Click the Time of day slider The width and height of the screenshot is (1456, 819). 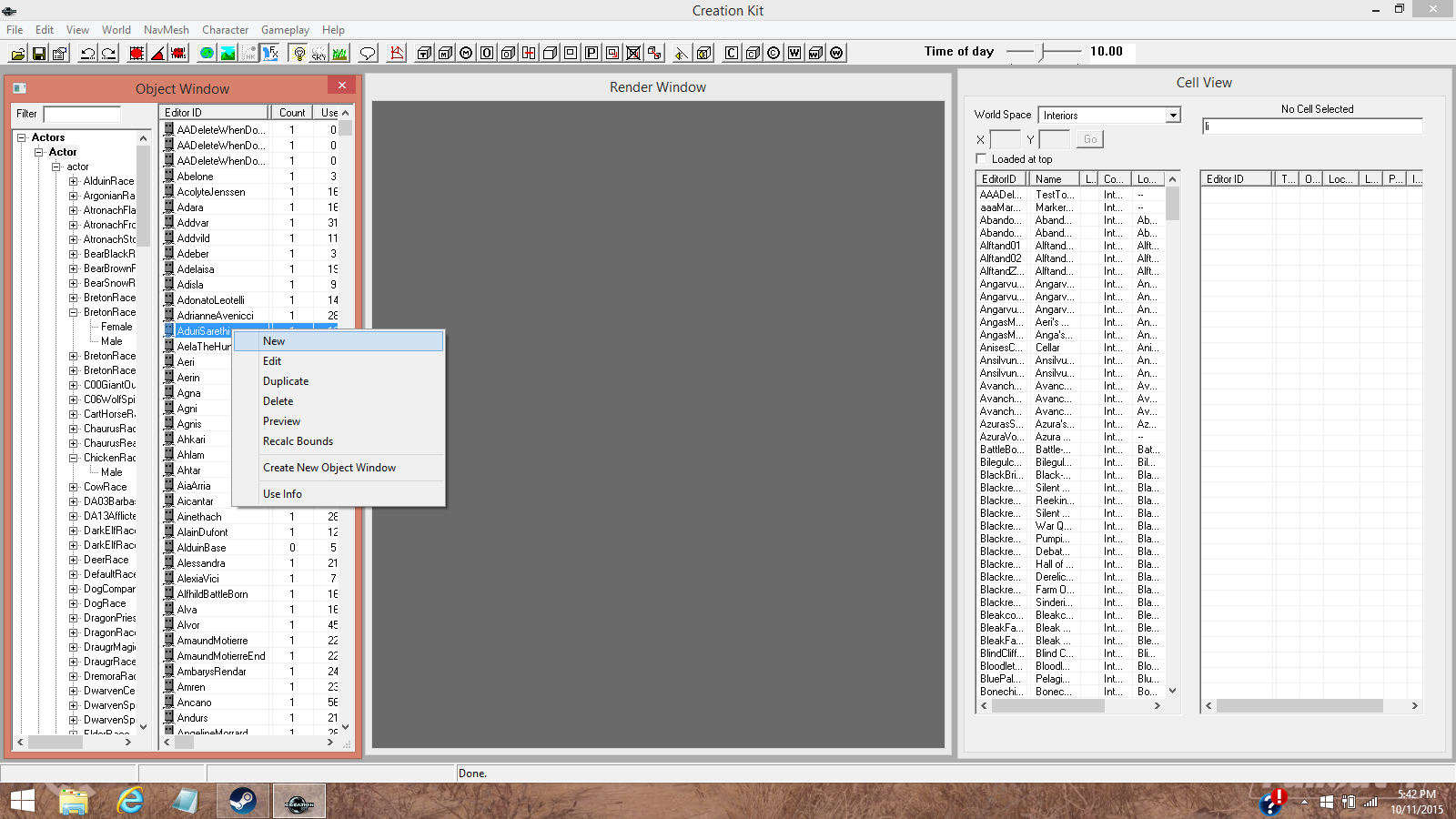[1044, 52]
